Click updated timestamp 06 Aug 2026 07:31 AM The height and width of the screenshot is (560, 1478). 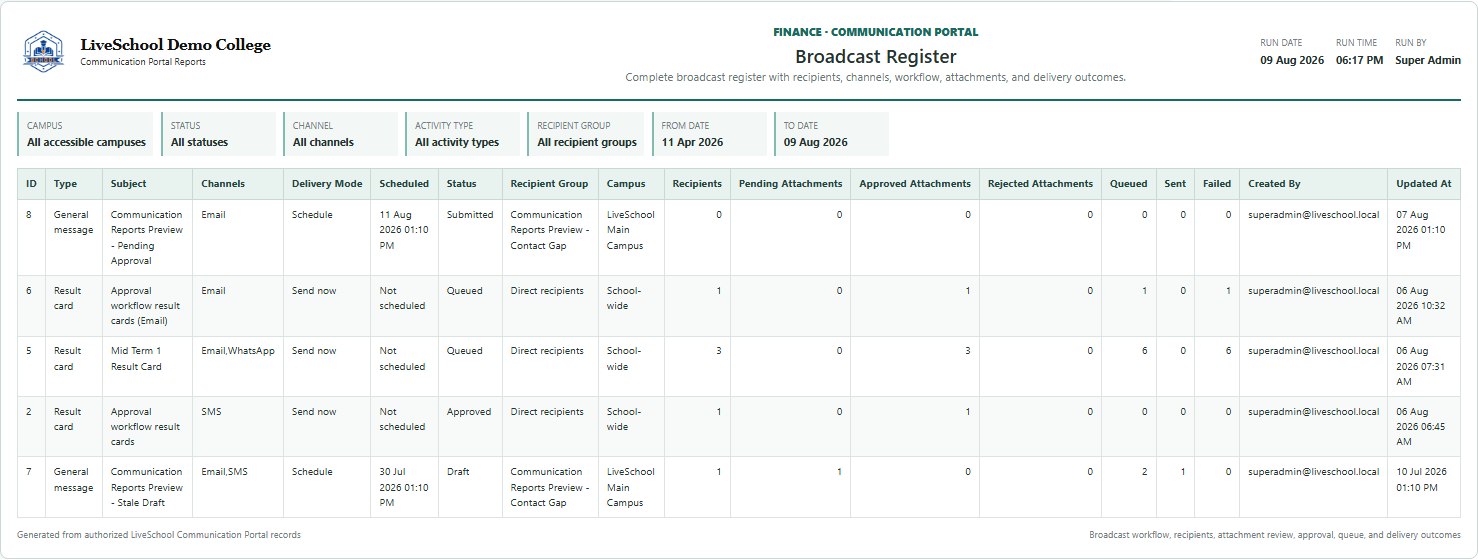coord(1421,366)
